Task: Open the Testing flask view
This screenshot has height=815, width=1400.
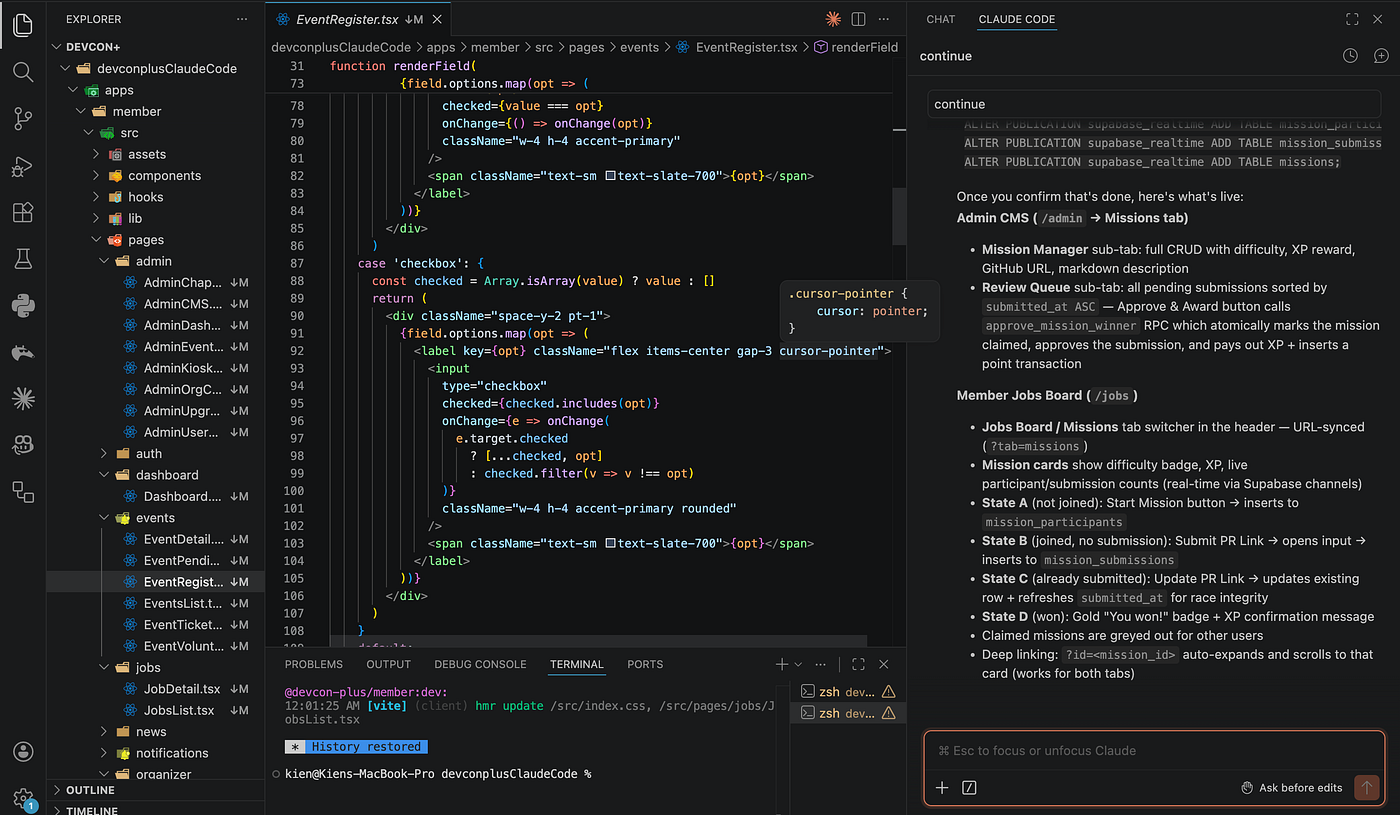Action: [23, 259]
